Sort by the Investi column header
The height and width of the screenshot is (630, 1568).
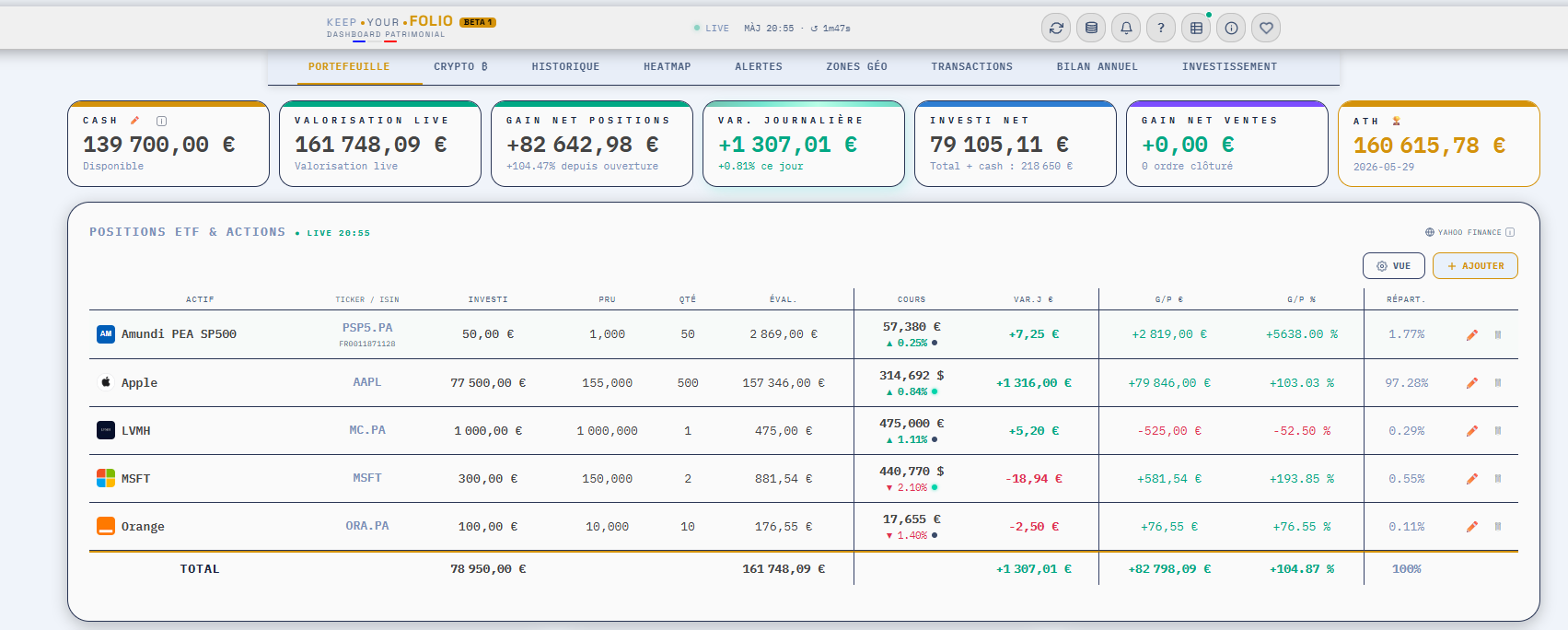(x=488, y=300)
